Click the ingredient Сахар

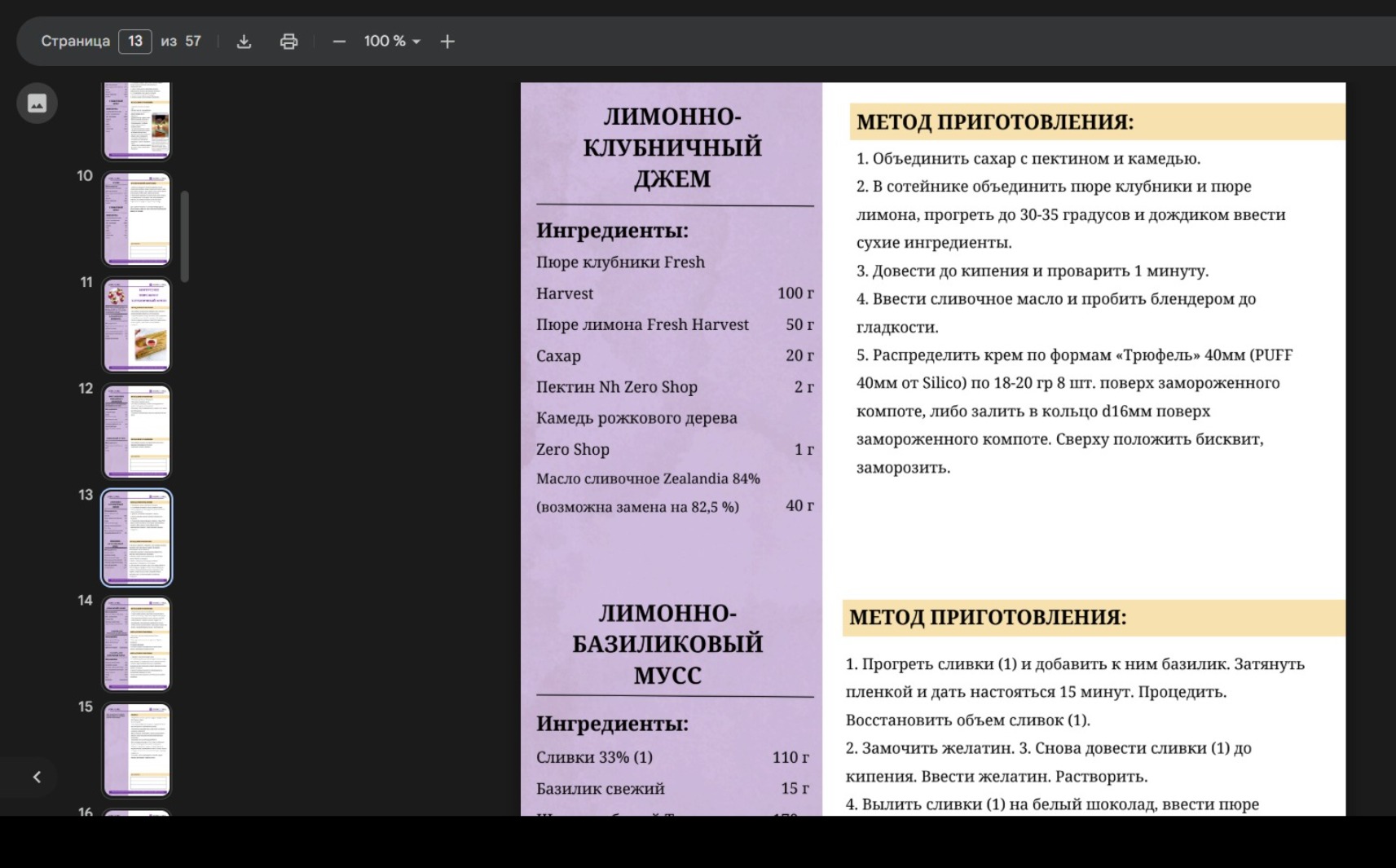(x=558, y=356)
